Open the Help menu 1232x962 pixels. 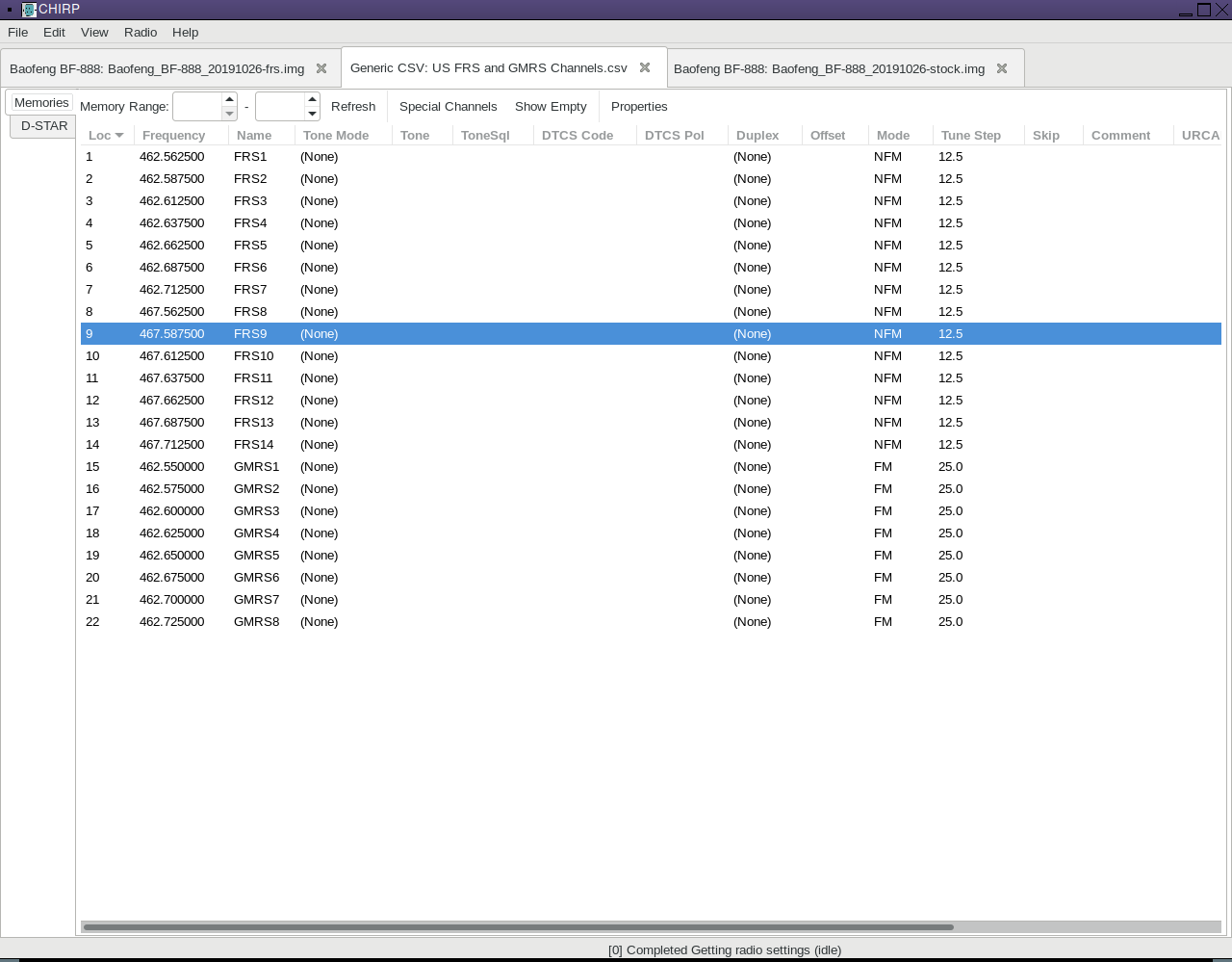point(186,32)
